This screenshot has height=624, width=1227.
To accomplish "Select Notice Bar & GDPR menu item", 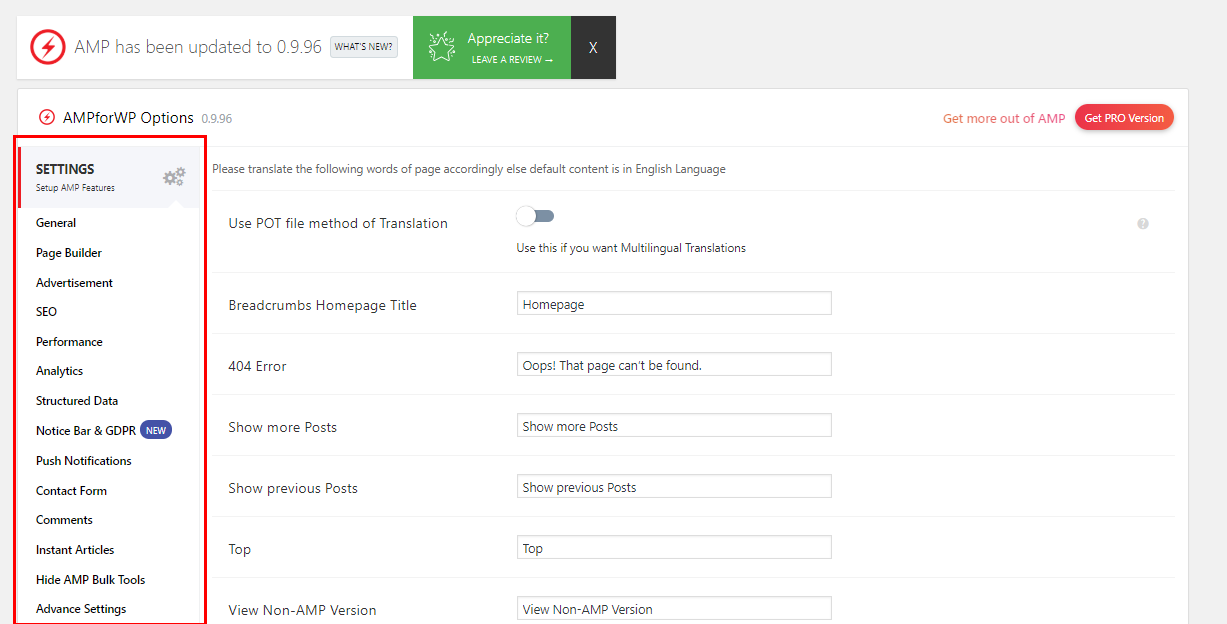I will [86, 431].
